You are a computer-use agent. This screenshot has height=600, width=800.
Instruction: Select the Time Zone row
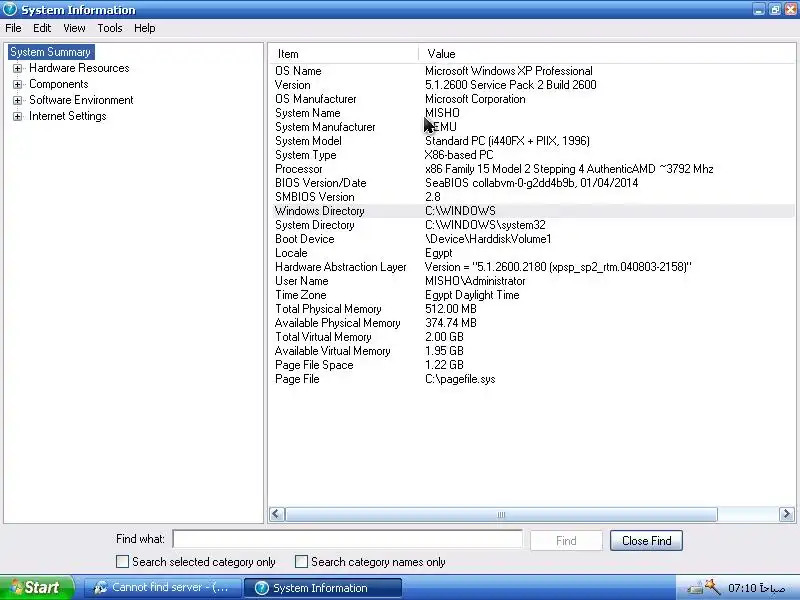click(x=533, y=295)
